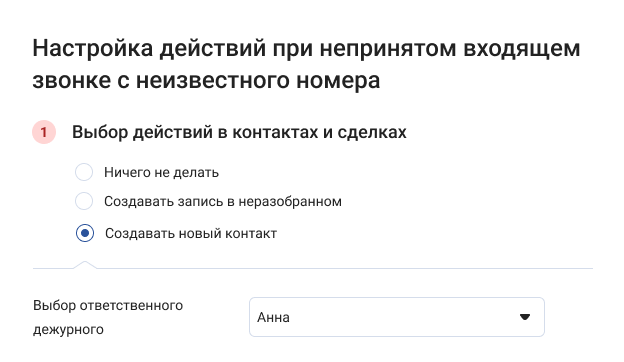Click "Выбор действий в контактах и сделках" heading

click(239, 132)
